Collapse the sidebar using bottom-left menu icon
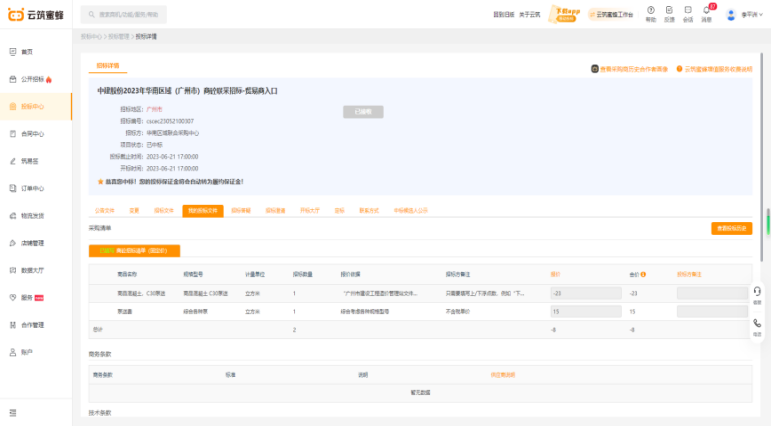This screenshot has height=426, width=771. (x=13, y=412)
